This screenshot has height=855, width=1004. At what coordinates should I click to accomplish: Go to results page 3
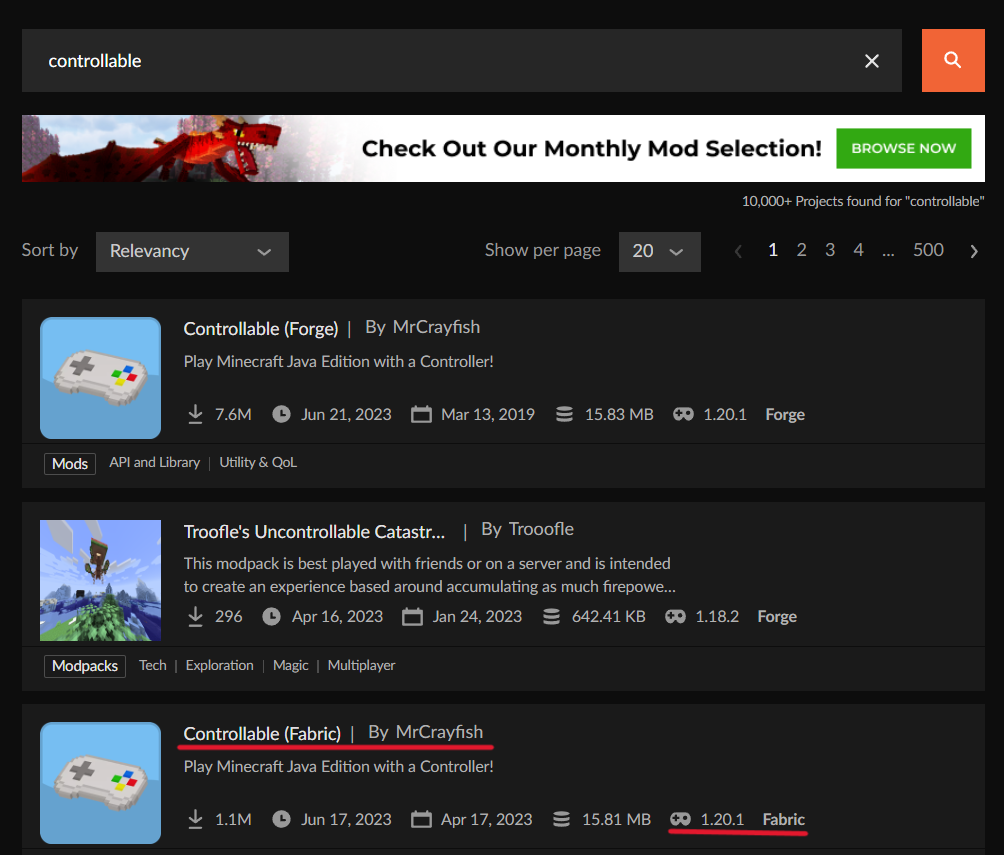(830, 250)
